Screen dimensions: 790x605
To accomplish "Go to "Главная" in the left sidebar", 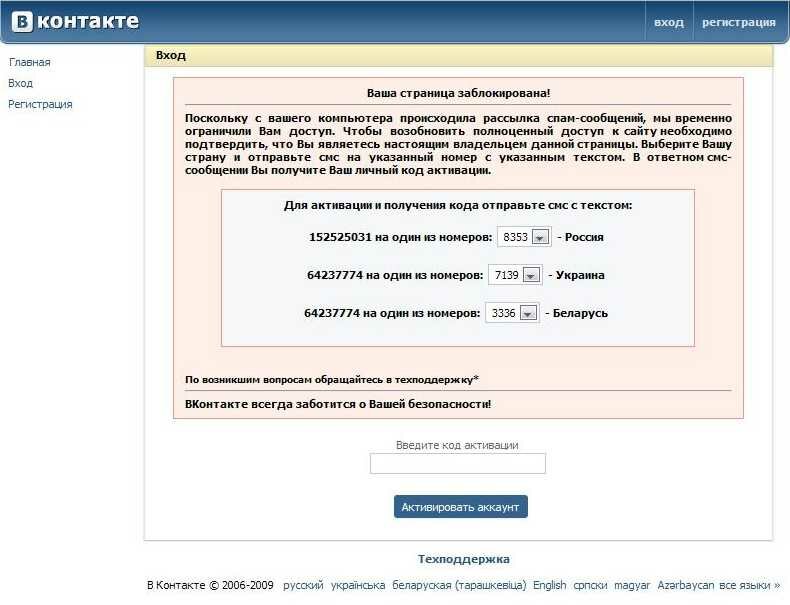I will [x=29, y=62].
